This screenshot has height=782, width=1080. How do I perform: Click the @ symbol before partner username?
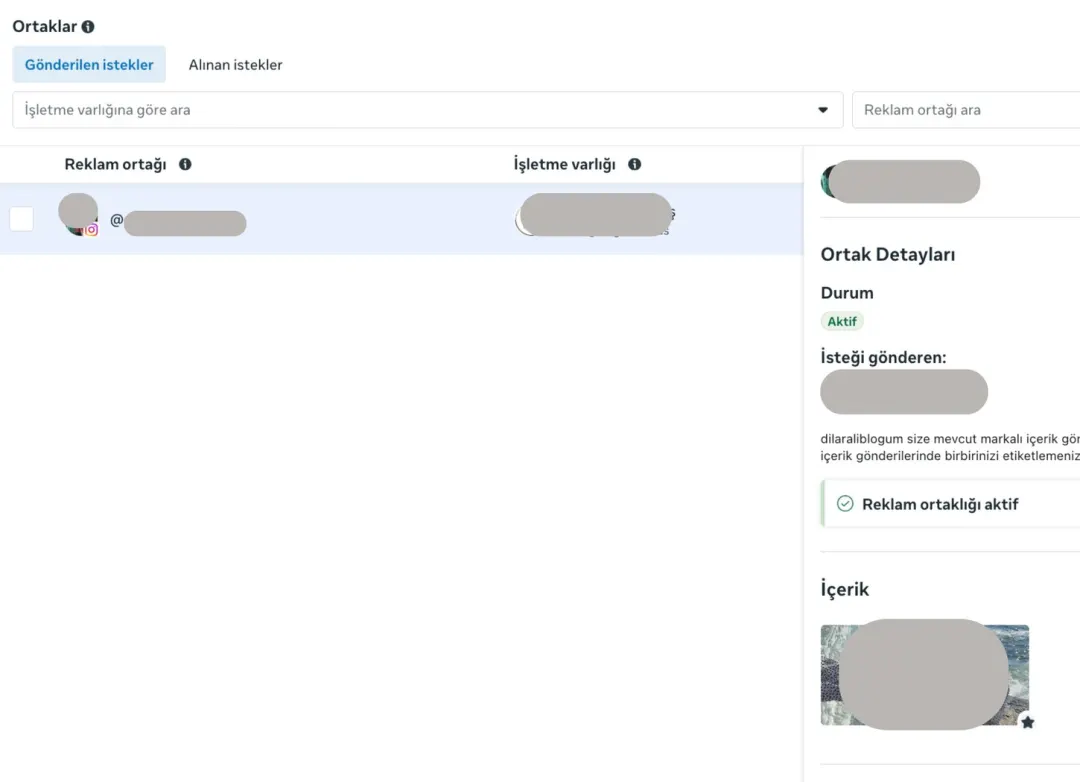coord(116,220)
